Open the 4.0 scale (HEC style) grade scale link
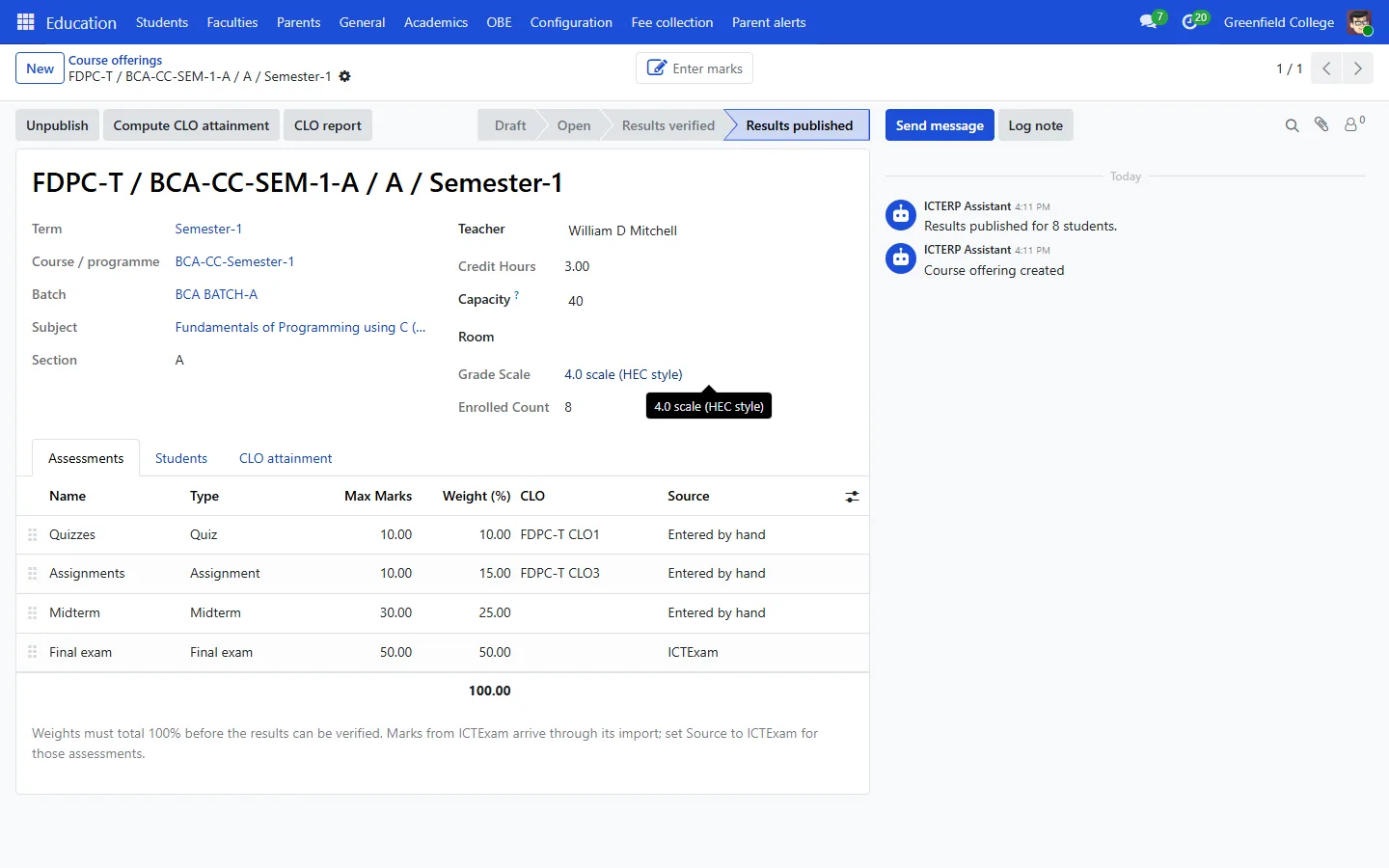This screenshot has height=868, width=1389. click(623, 374)
